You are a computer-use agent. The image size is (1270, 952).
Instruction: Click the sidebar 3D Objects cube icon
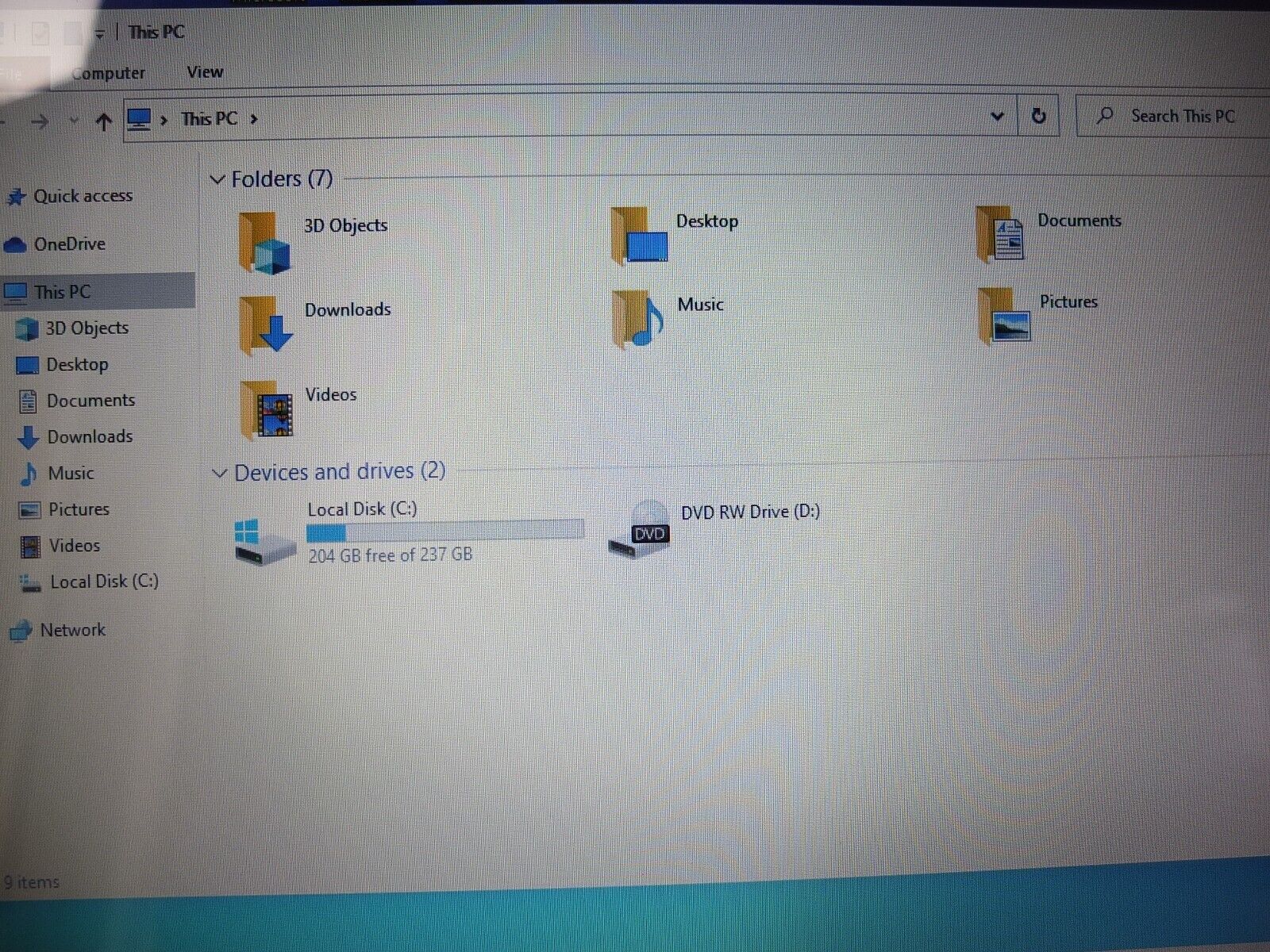pyautogui.click(x=27, y=328)
